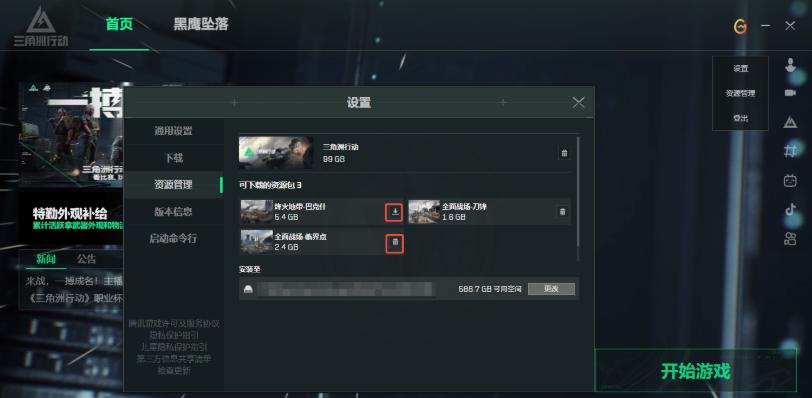Viewport: 812px width, 398px height.
Task: Select 资源管理 in the dropdown menu
Action: point(740,94)
